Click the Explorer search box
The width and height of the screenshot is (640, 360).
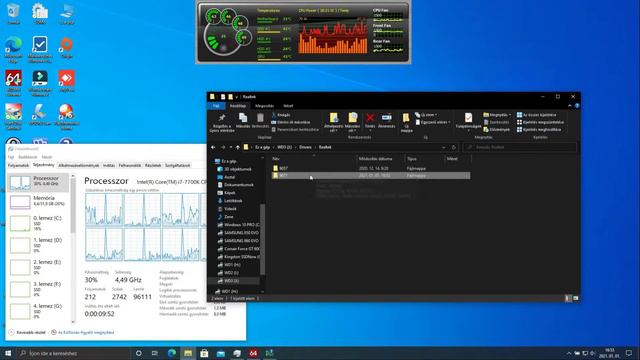tap(520, 147)
